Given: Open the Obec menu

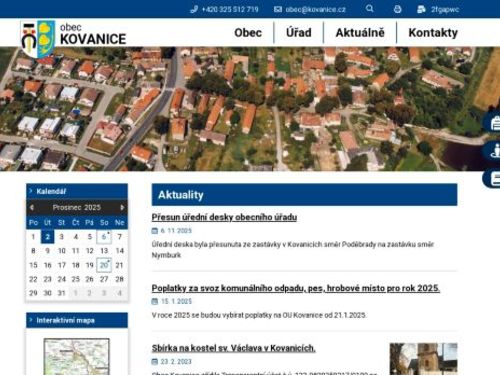Looking at the screenshot, I should [248, 33].
